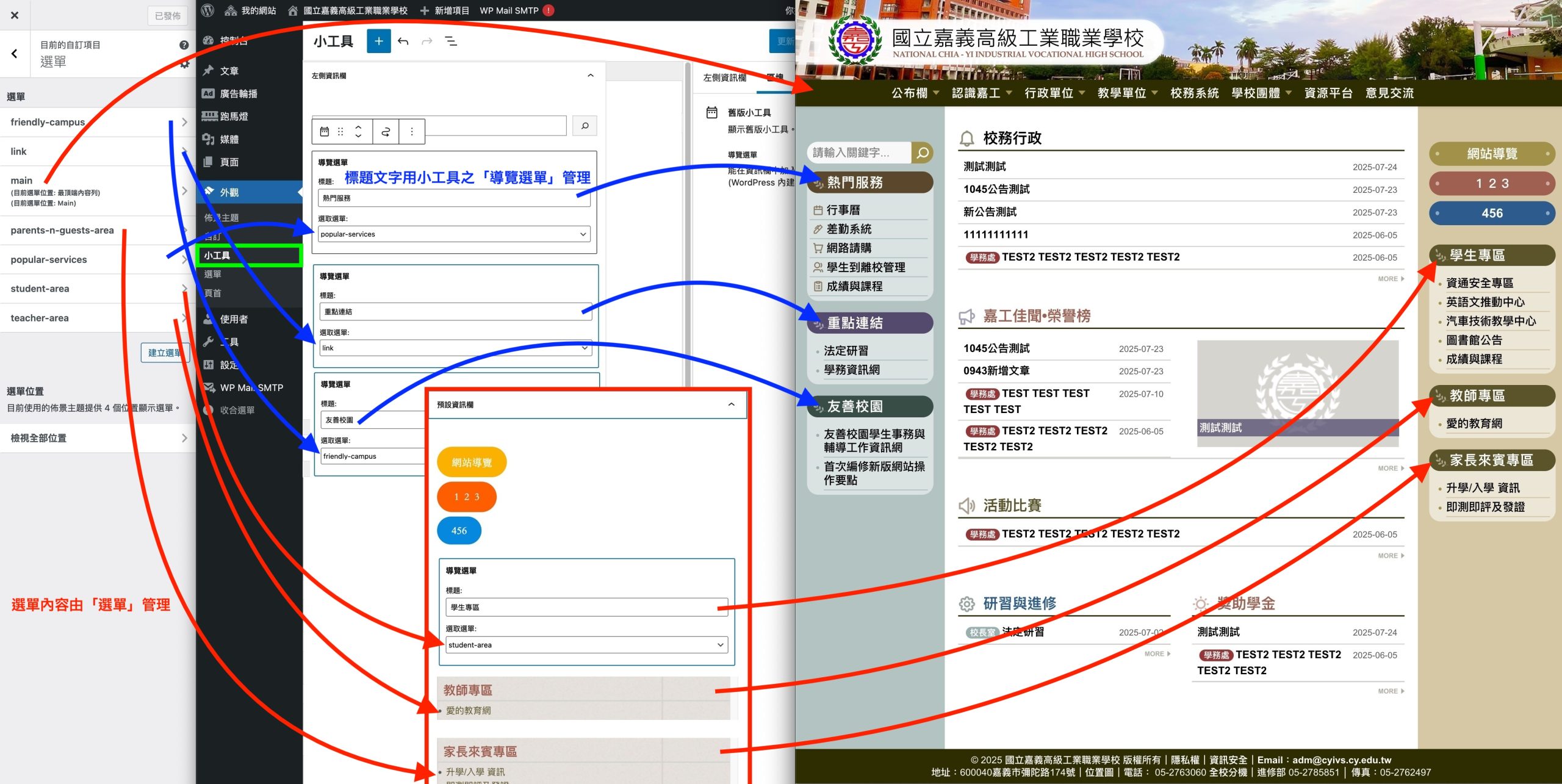Screen dimensions: 1562x784
Task: Open 文章 in the admin sidebar
Action: pyautogui.click(x=229, y=71)
